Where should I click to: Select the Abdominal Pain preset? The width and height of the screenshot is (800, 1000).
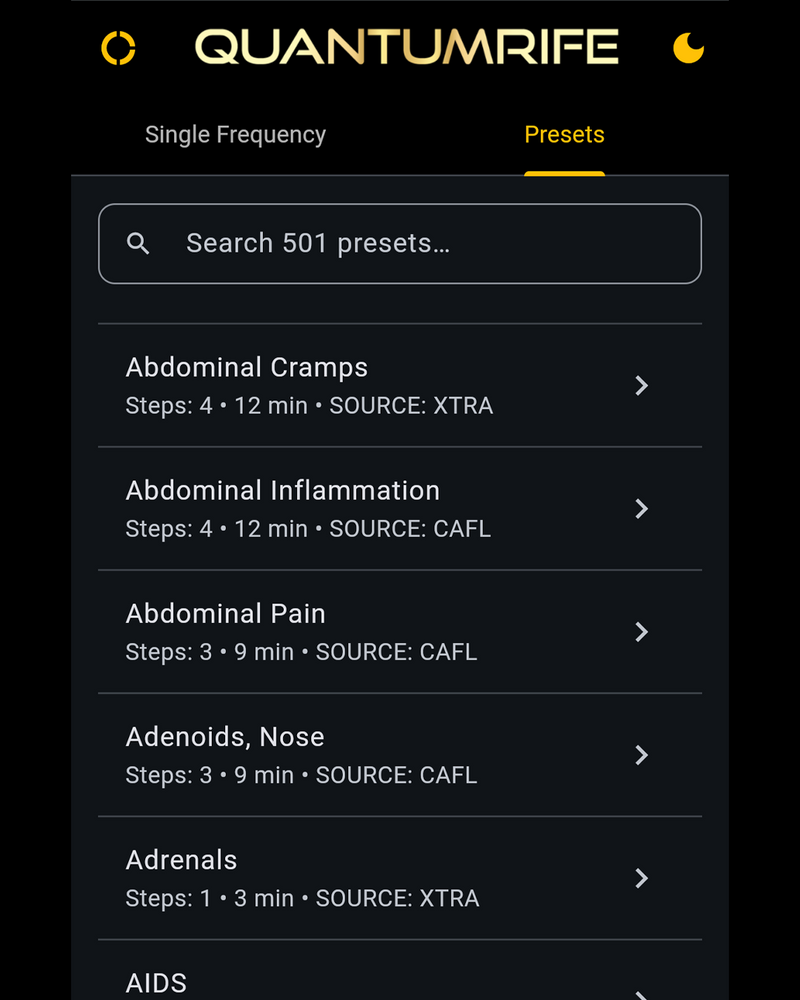pos(226,614)
